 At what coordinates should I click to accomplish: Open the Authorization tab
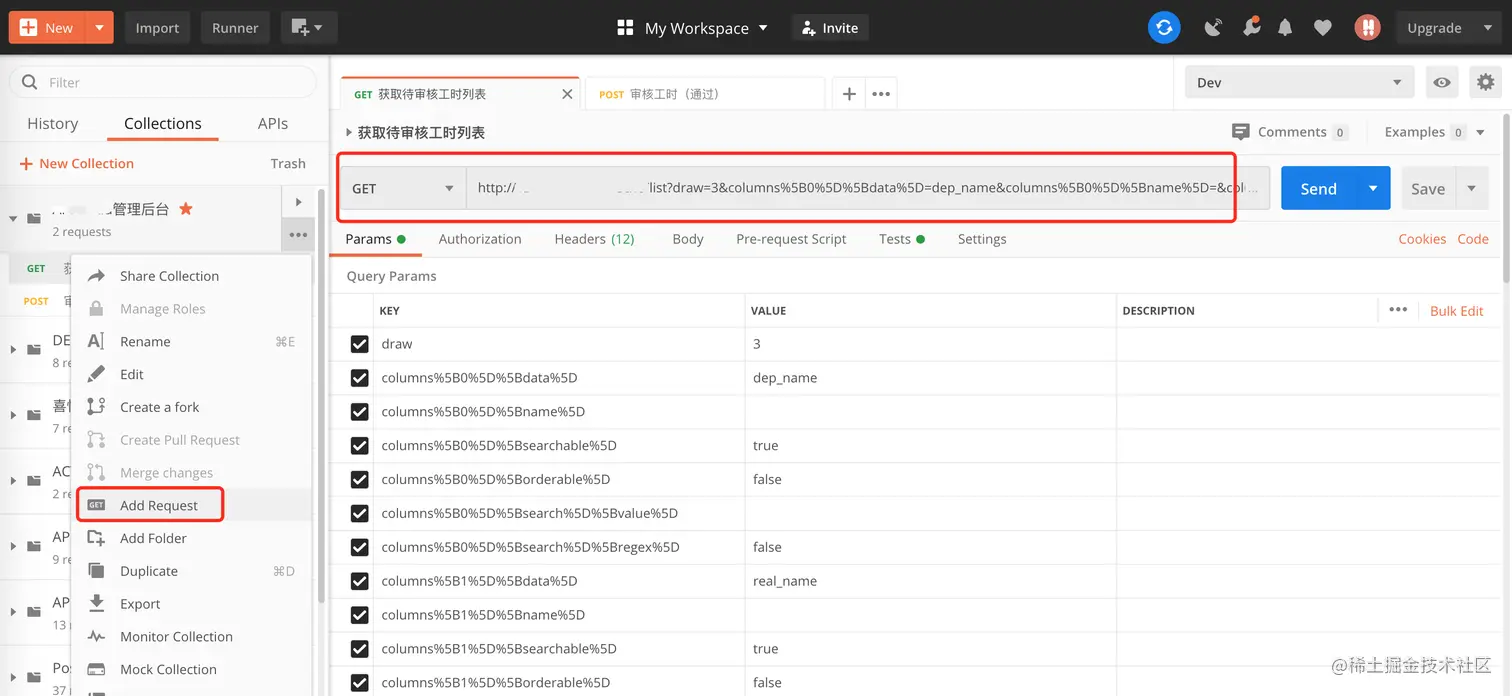480,239
